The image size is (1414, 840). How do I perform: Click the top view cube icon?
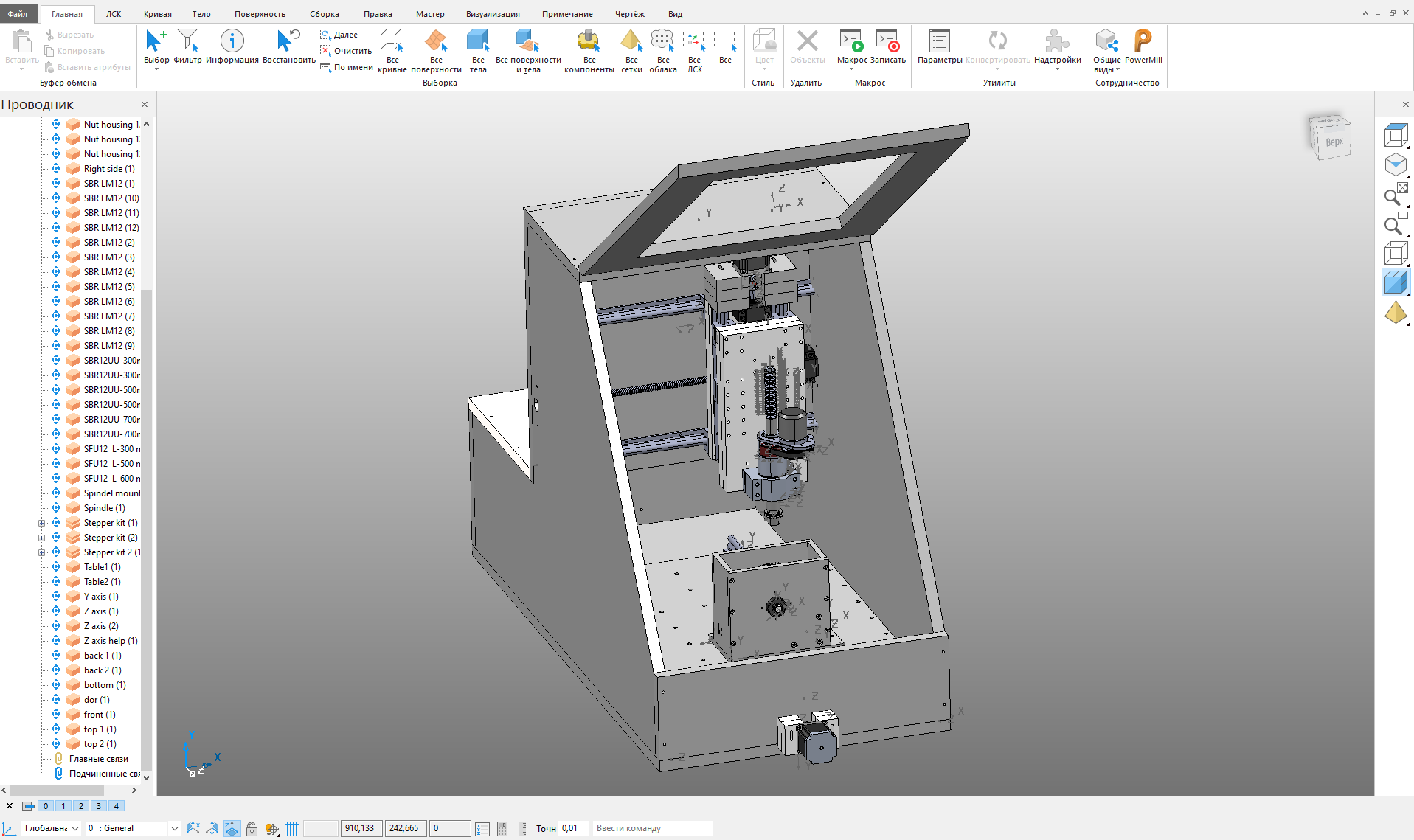pos(1396,136)
